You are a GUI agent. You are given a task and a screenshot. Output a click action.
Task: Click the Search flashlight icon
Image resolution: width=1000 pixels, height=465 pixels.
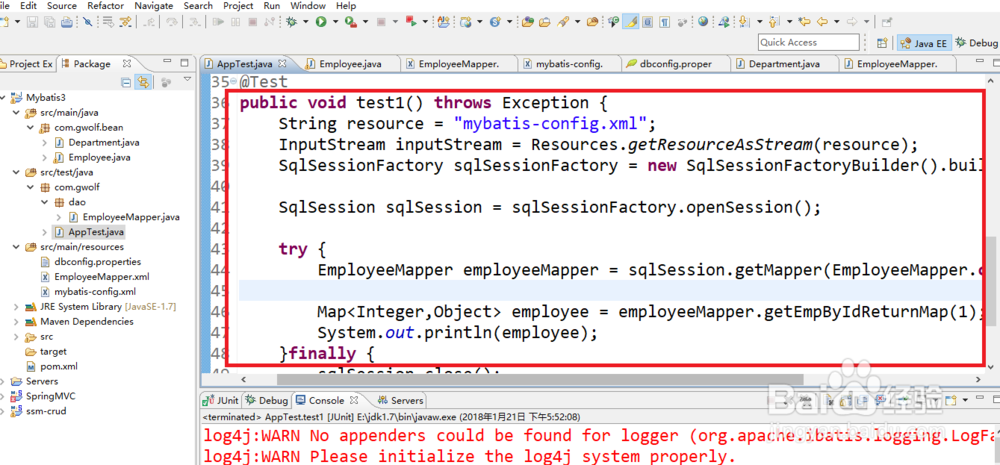click(x=562, y=22)
